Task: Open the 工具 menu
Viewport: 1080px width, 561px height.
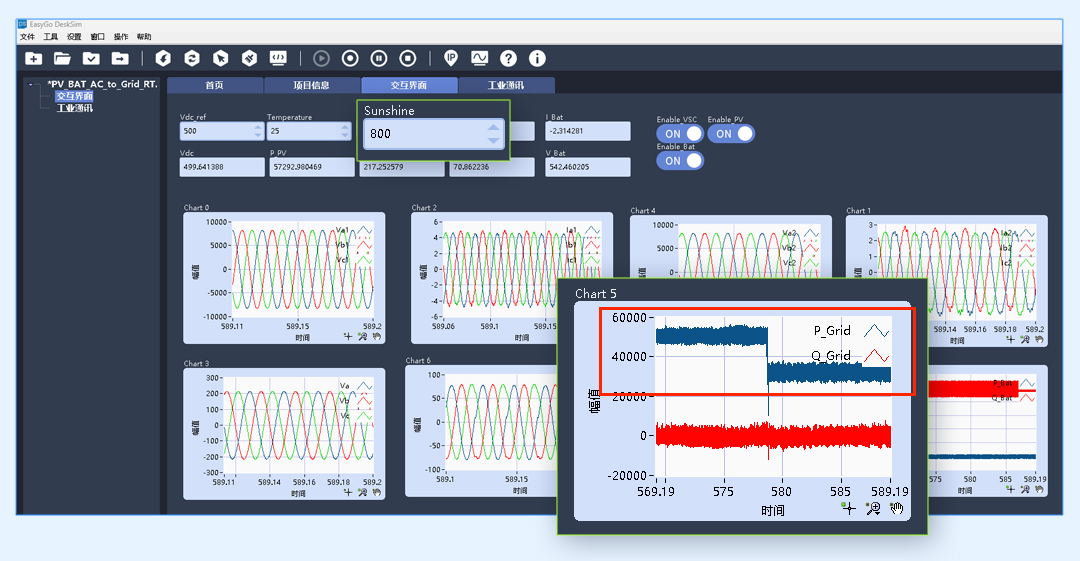Action: 51,37
